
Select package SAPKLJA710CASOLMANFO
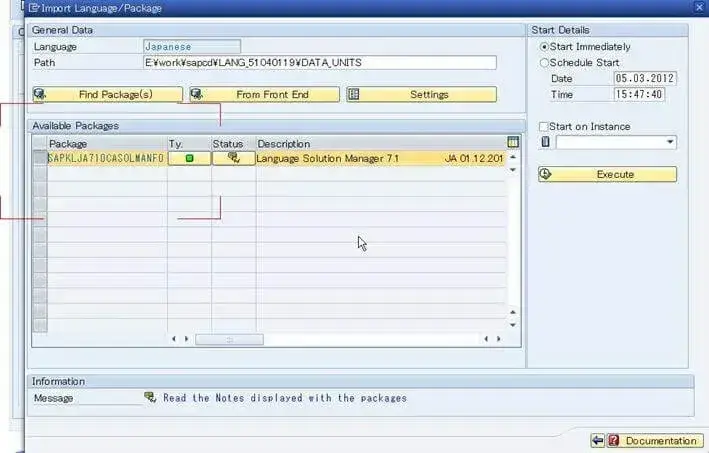[107, 158]
